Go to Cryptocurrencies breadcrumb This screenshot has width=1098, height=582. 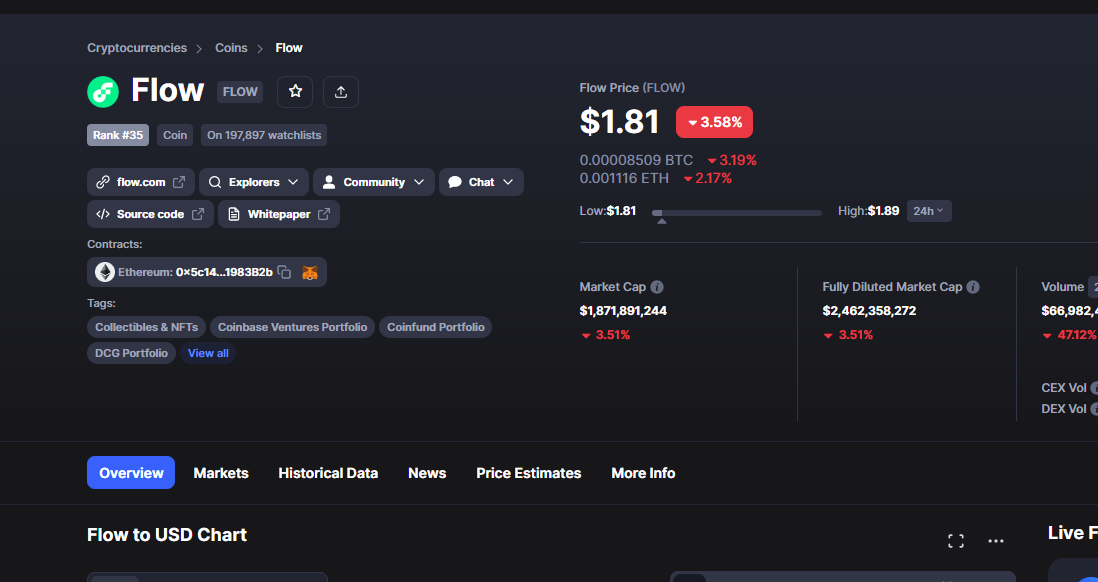tap(137, 48)
